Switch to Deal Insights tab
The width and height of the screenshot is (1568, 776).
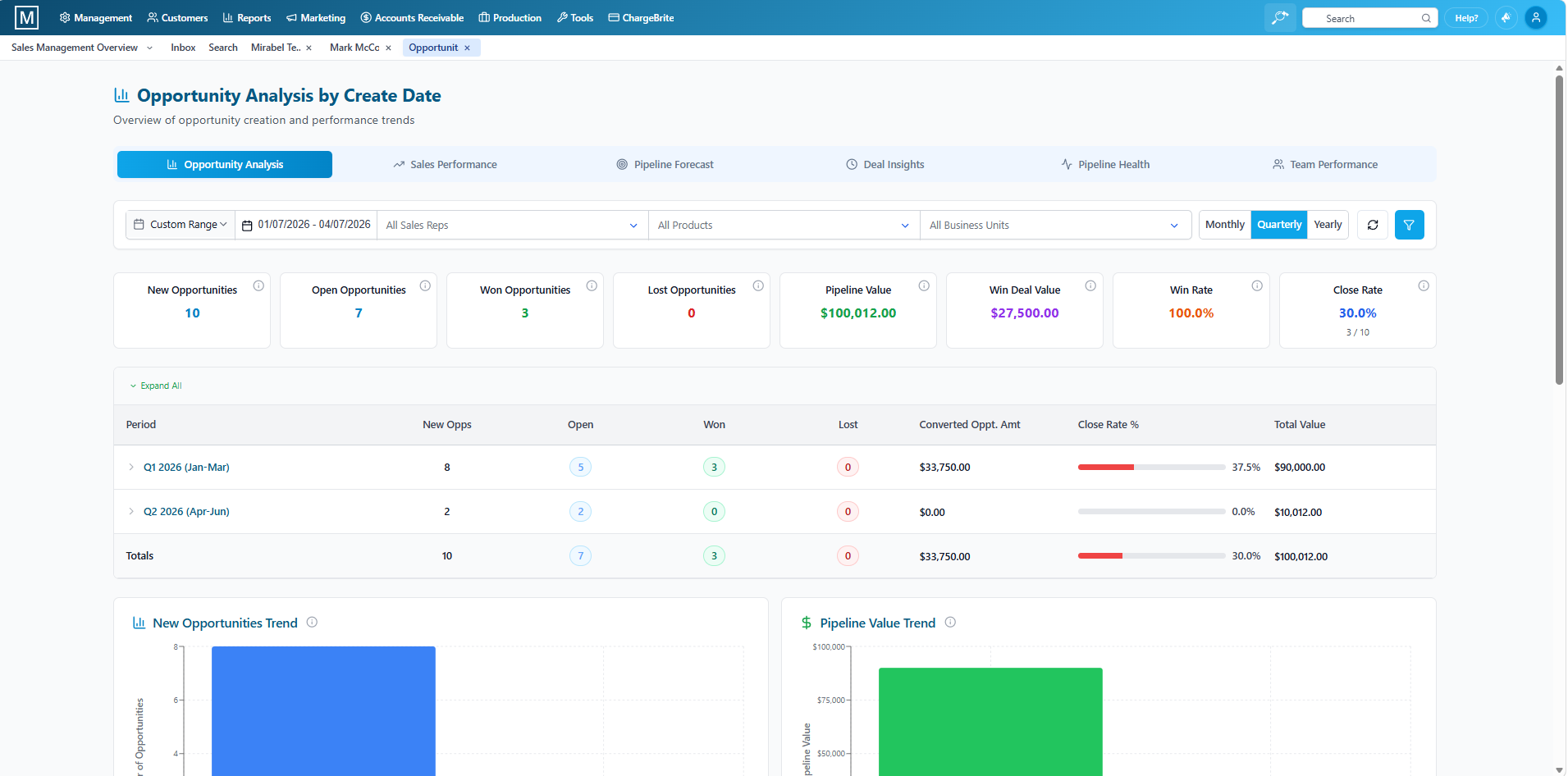tap(885, 164)
